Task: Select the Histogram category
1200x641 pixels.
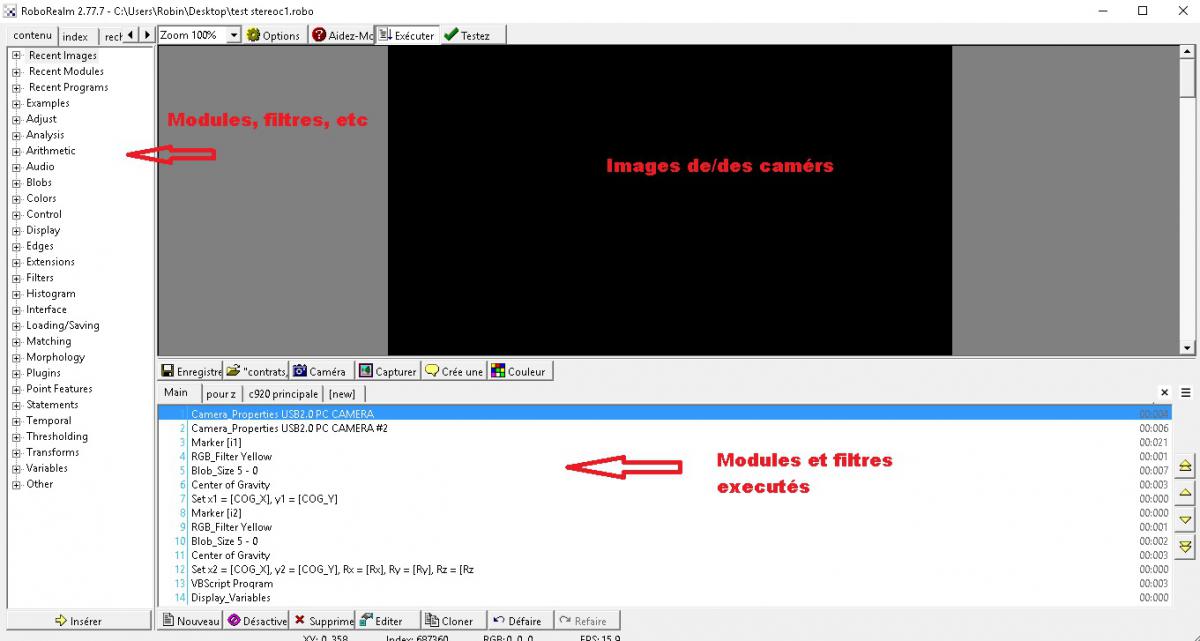Action: [51, 294]
